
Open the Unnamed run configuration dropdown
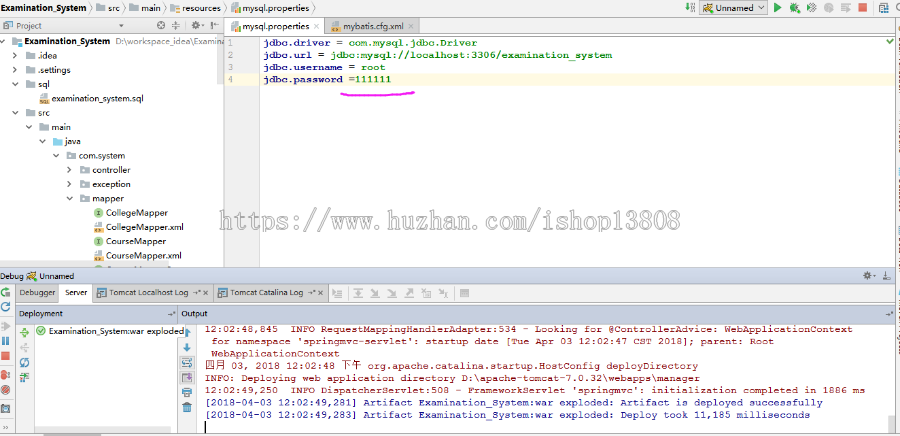(734, 7)
